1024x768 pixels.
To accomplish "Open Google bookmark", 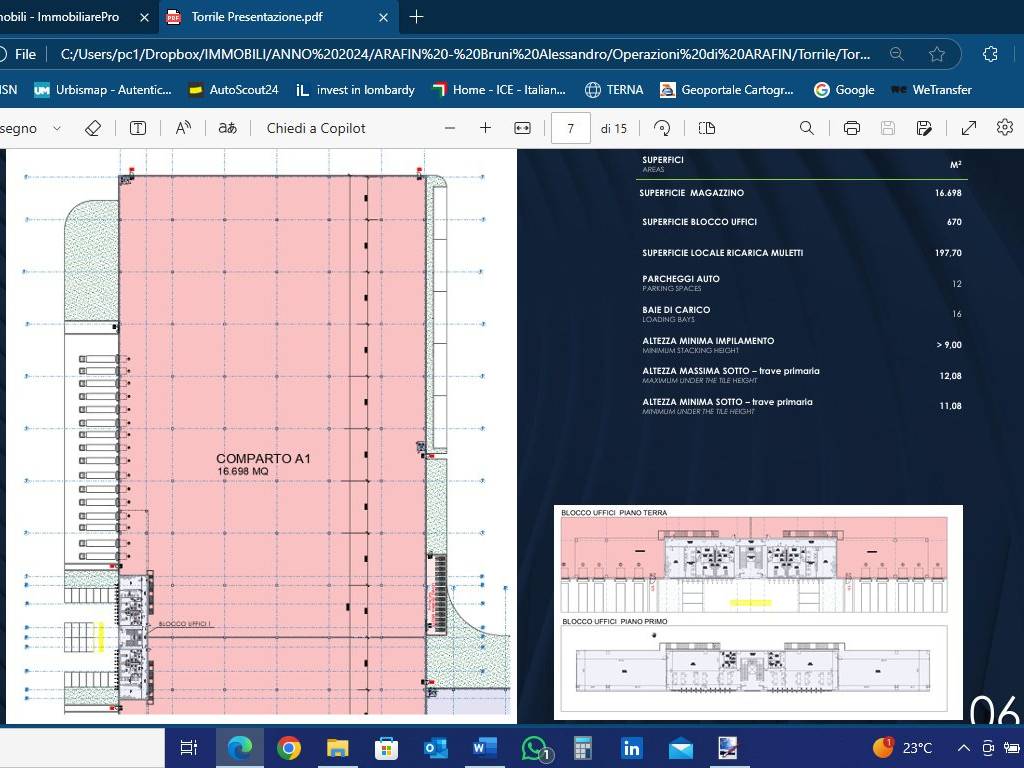I will coord(844,90).
